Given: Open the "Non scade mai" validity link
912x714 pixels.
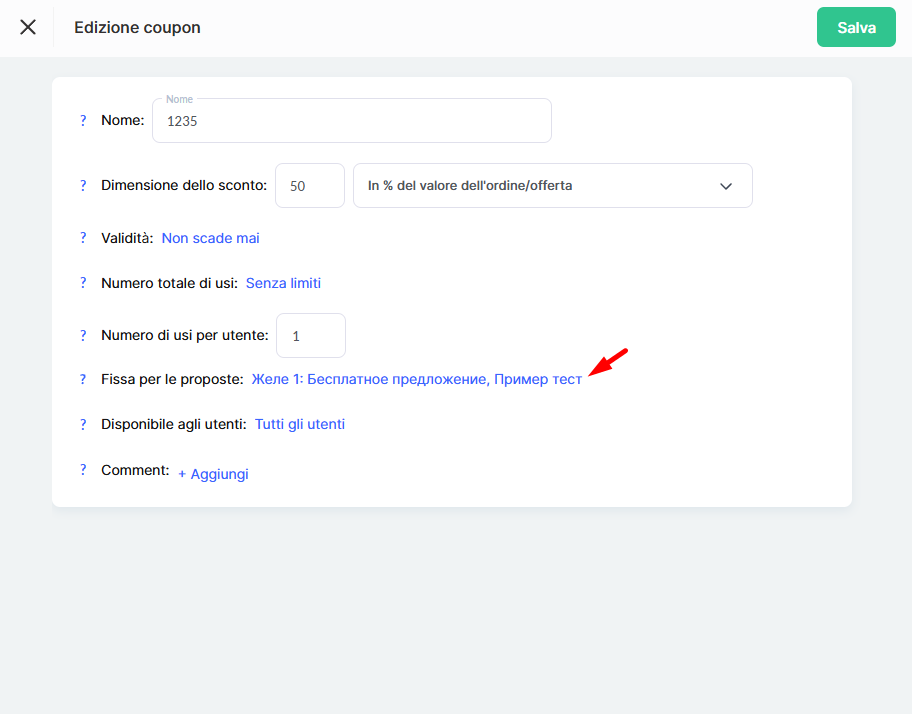Looking at the screenshot, I should pos(210,238).
